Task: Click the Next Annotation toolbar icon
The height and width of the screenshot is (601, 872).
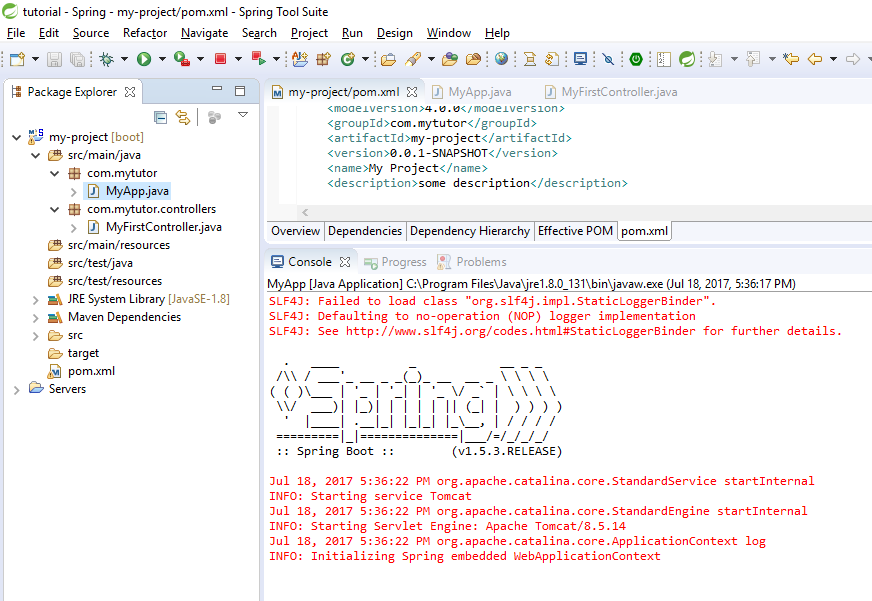Action: [715, 59]
